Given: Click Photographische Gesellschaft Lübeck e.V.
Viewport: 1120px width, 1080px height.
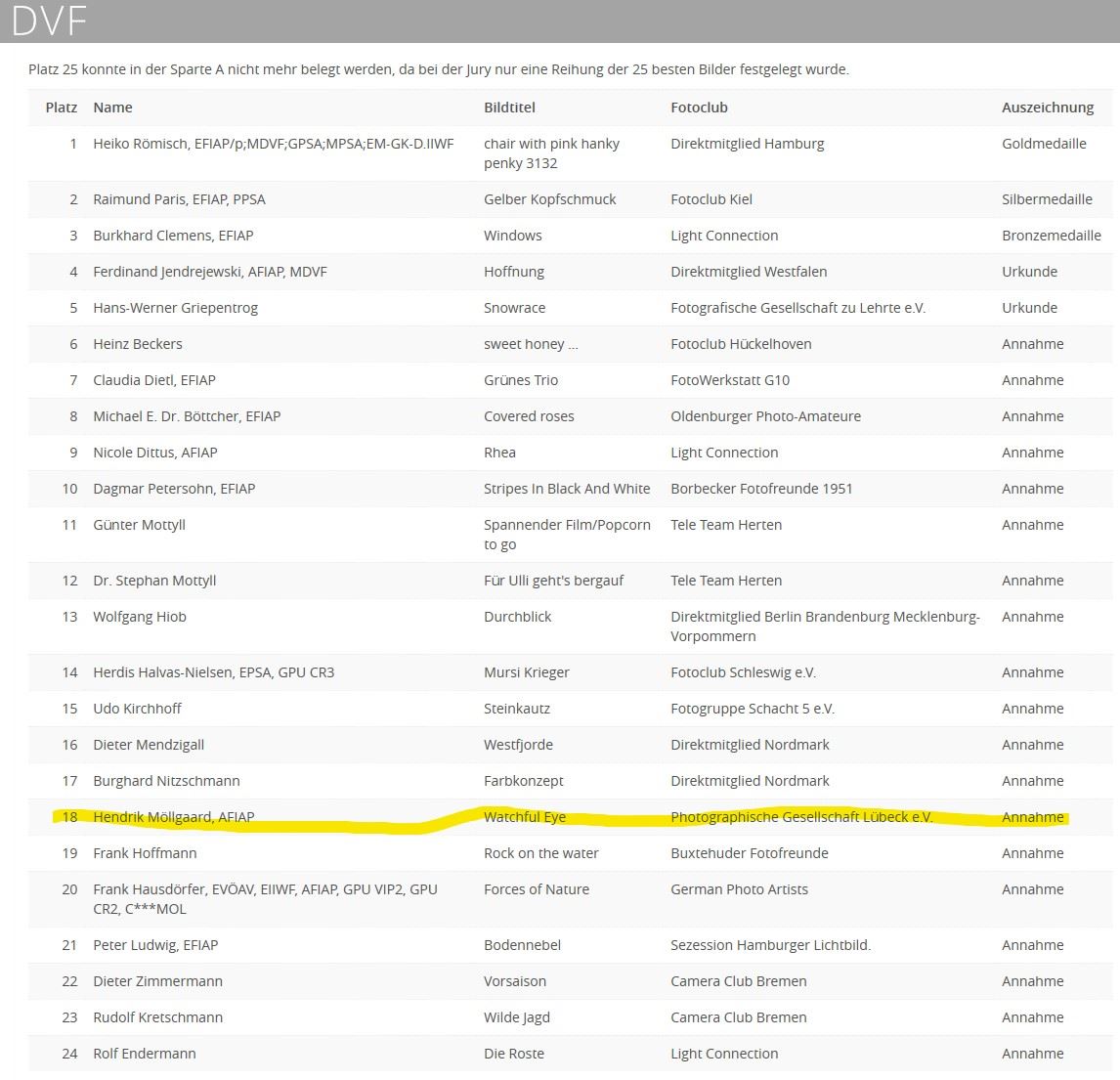Looking at the screenshot, I should [x=801, y=817].
